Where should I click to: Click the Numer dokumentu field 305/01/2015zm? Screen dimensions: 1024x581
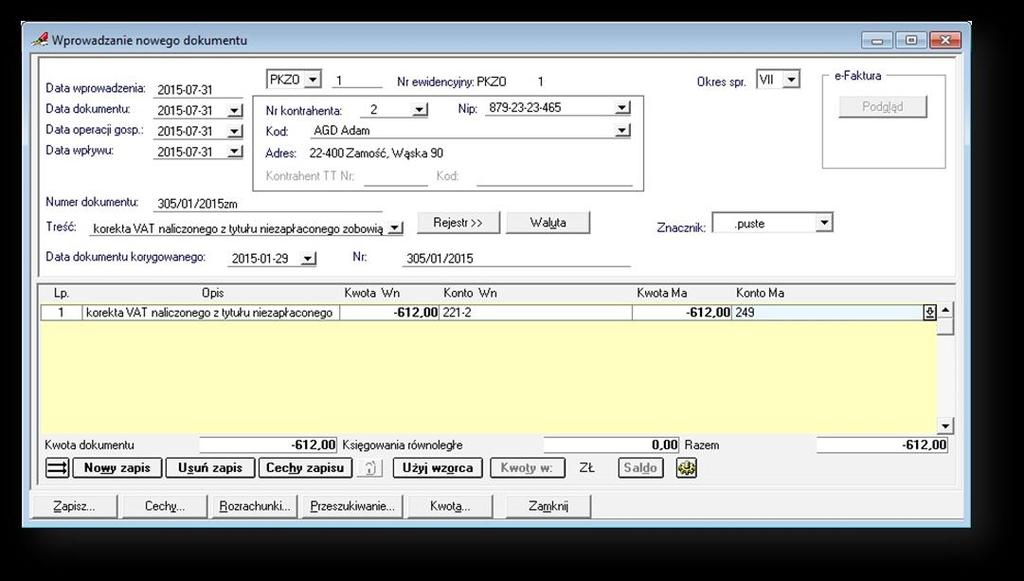pyautogui.click(x=268, y=204)
